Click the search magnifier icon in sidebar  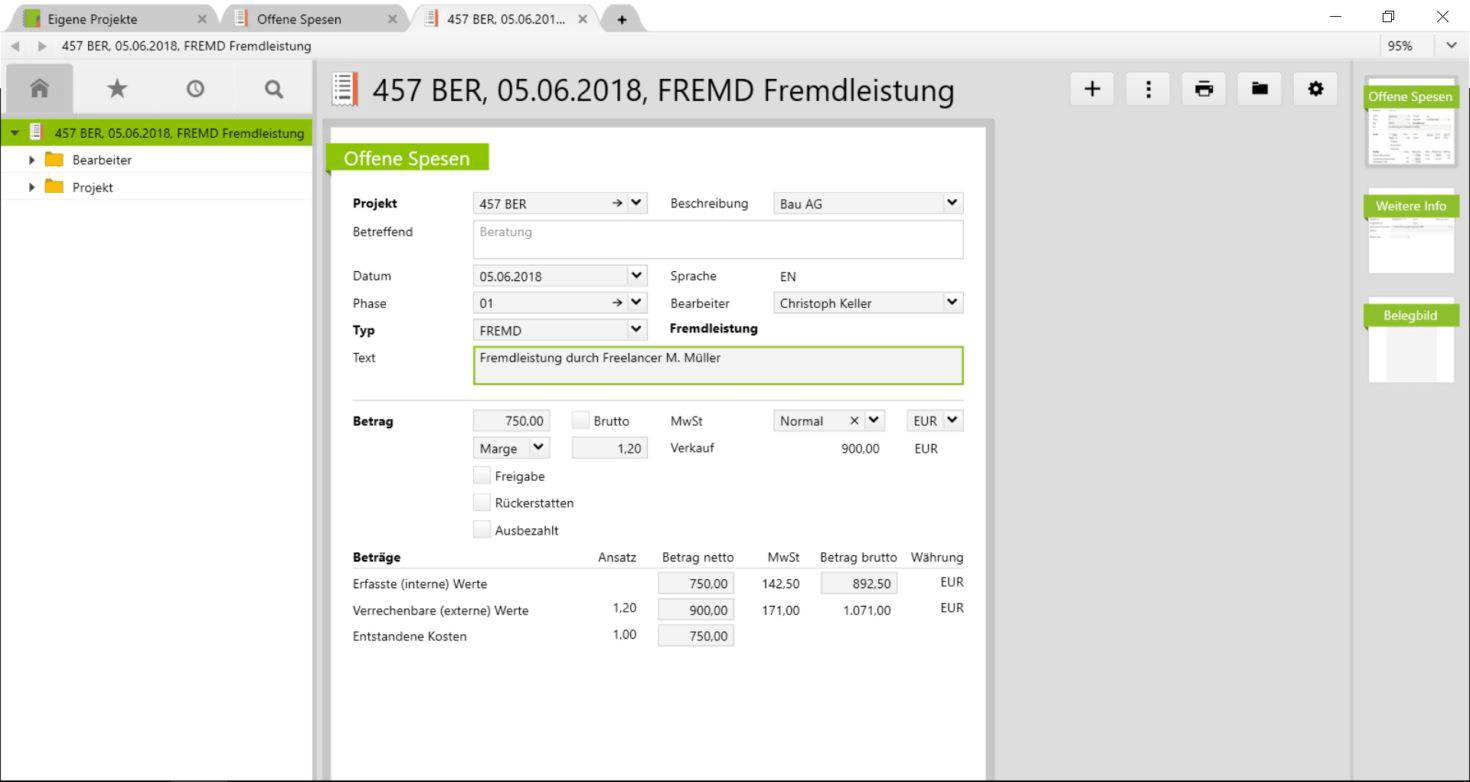tap(273, 89)
